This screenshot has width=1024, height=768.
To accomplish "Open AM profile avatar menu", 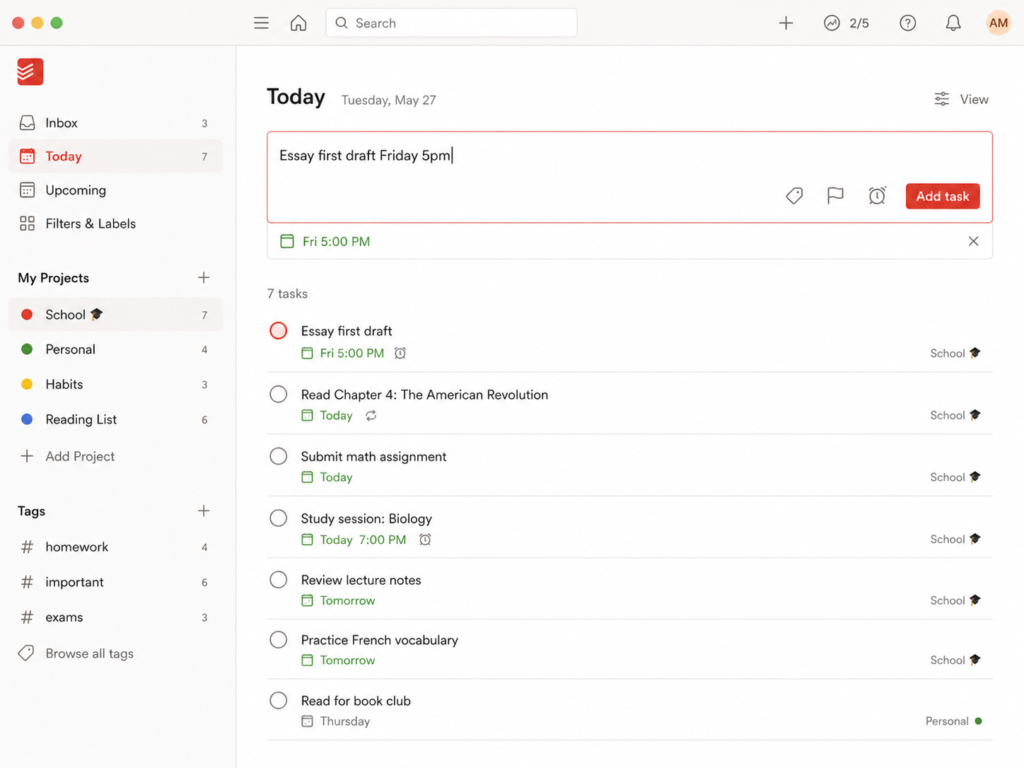I will 998,24.
